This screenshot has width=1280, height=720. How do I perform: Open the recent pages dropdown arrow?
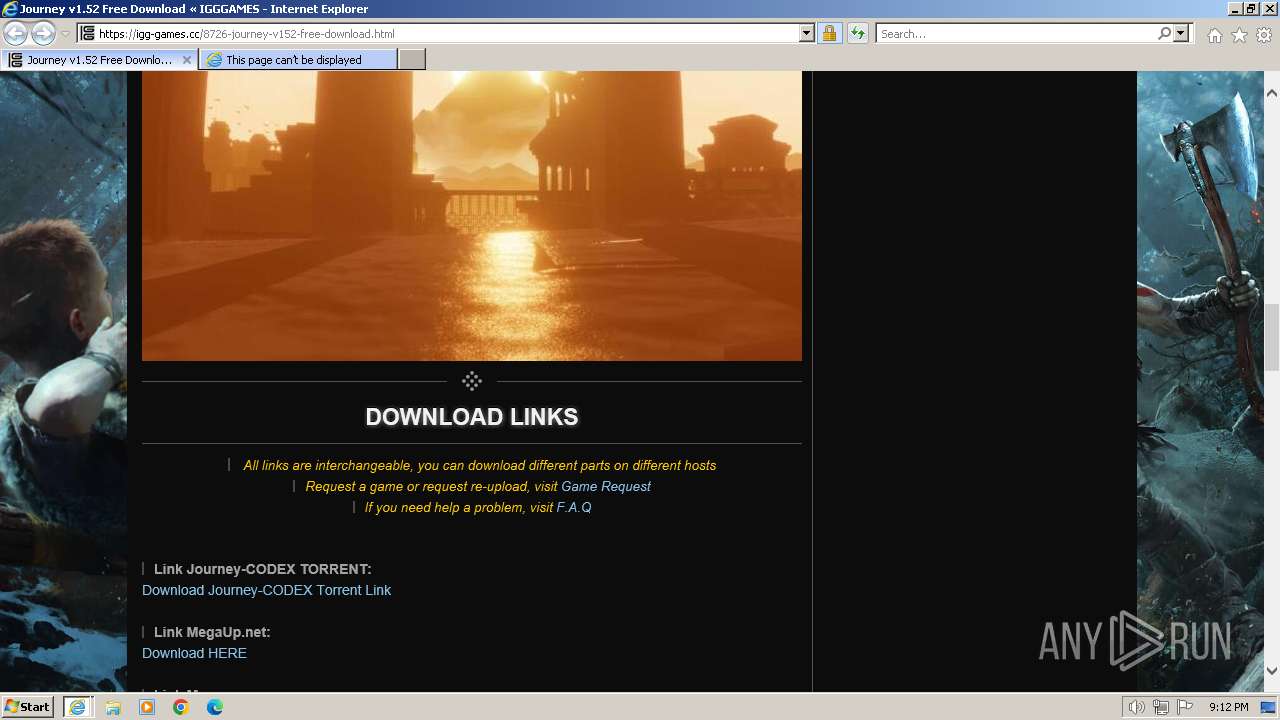coord(65,34)
